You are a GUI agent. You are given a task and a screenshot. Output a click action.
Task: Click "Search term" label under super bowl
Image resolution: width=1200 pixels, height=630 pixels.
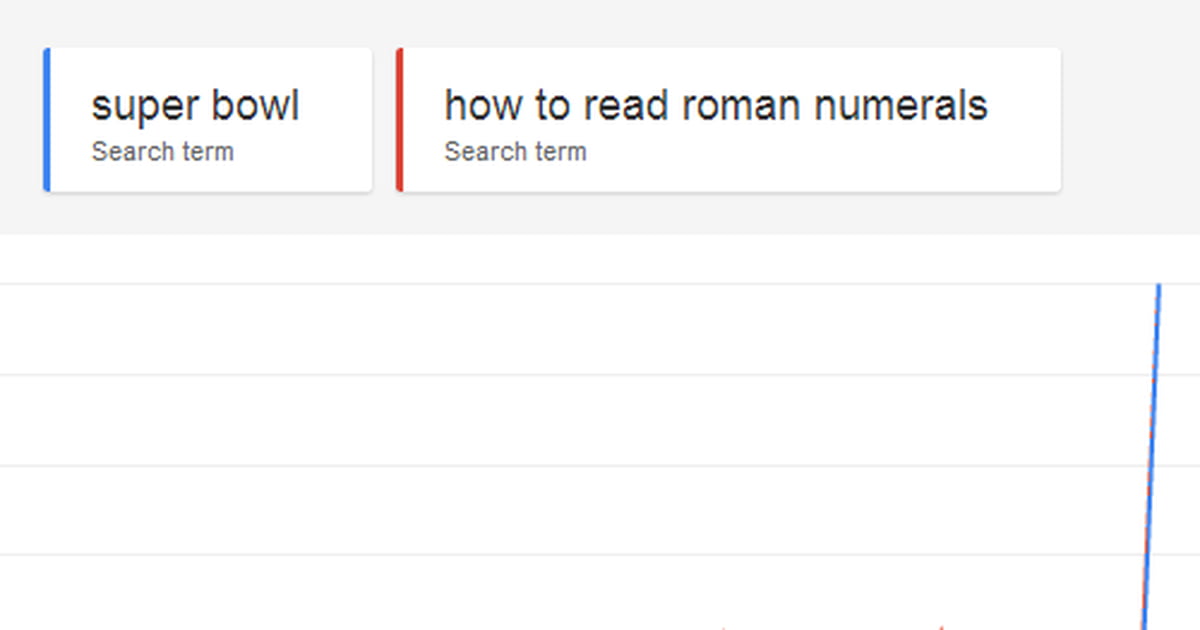[162, 152]
